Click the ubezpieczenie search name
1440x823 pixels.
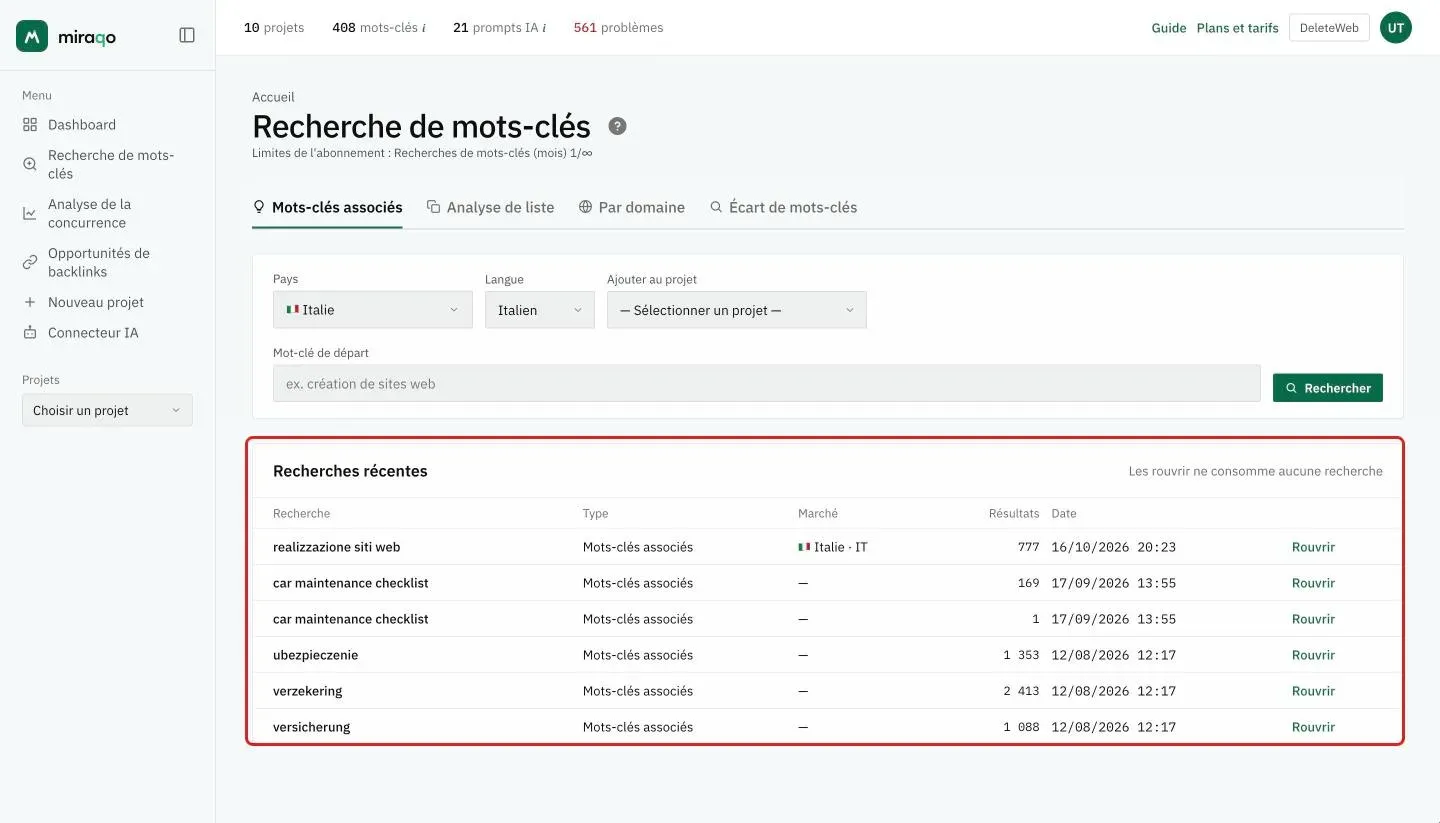coord(315,655)
